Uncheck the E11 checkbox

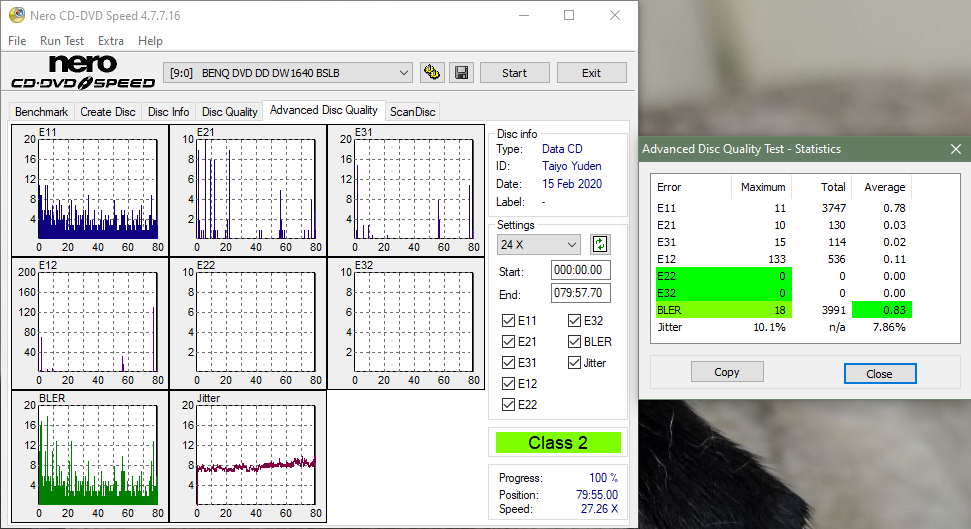508,320
